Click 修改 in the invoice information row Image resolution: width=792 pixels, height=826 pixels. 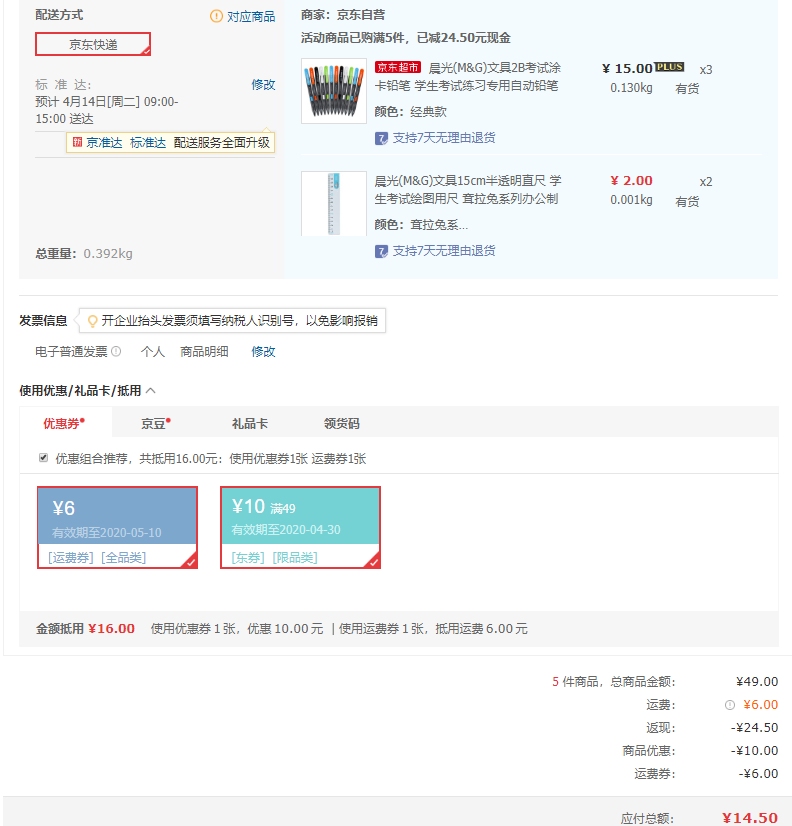[x=263, y=351]
